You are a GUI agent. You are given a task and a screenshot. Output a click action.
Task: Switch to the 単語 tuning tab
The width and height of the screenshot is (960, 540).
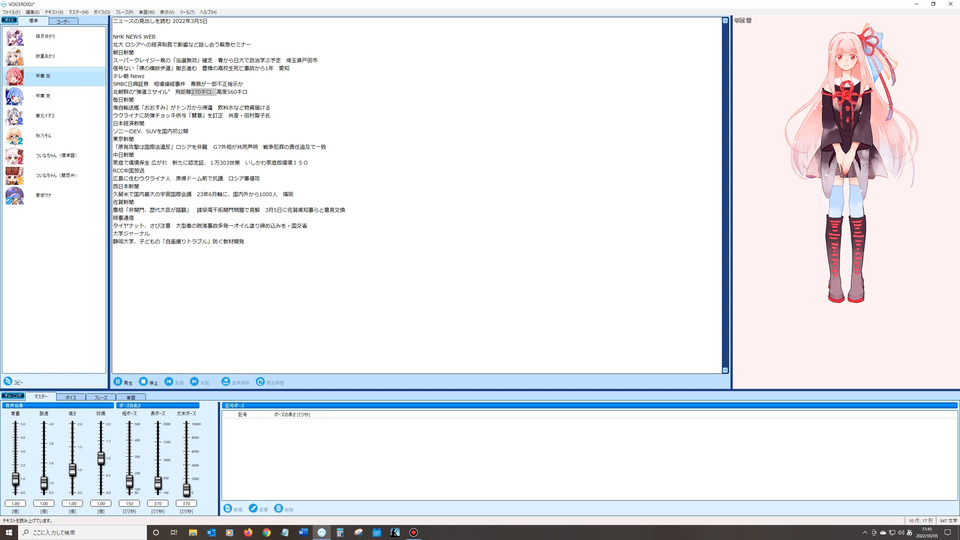tap(130, 397)
